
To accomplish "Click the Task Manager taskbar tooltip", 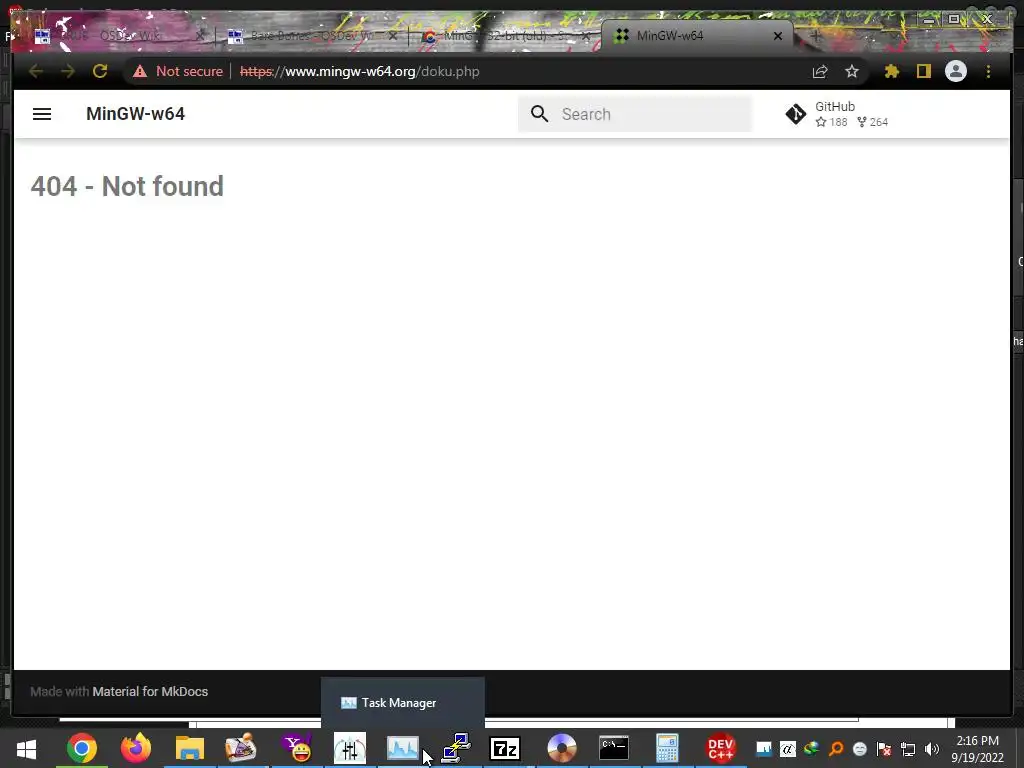I will click(x=402, y=703).
